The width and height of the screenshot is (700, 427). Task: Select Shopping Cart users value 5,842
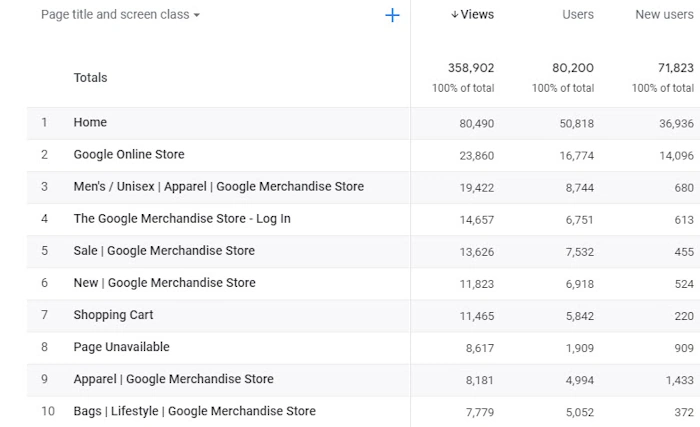(579, 317)
